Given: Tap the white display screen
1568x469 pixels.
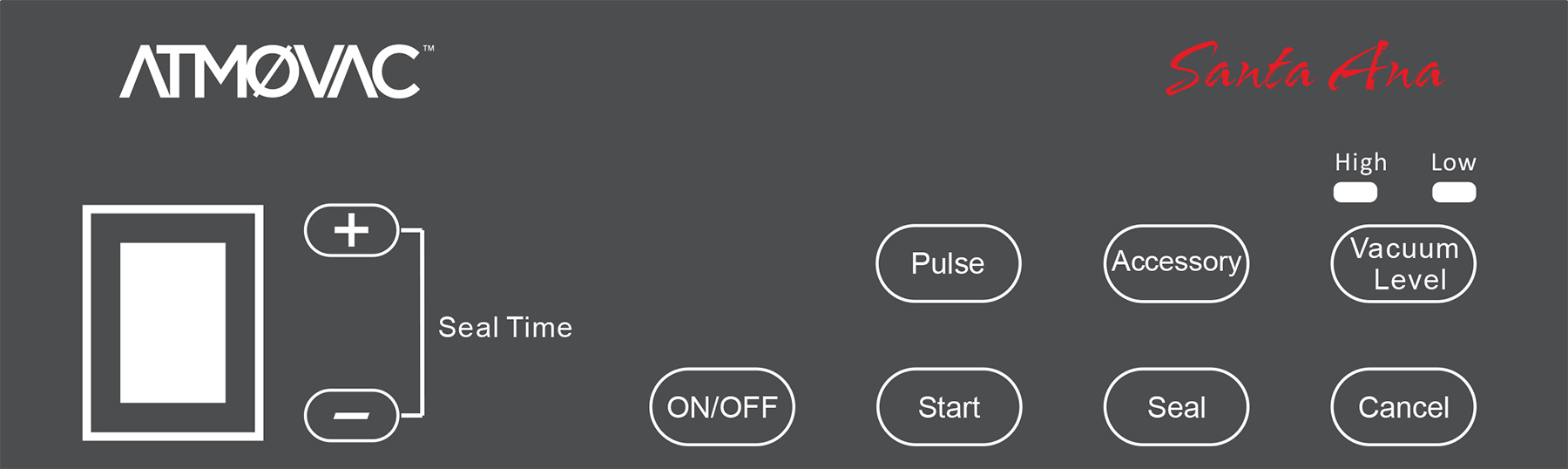Looking at the screenshot, I should point(172,323).
